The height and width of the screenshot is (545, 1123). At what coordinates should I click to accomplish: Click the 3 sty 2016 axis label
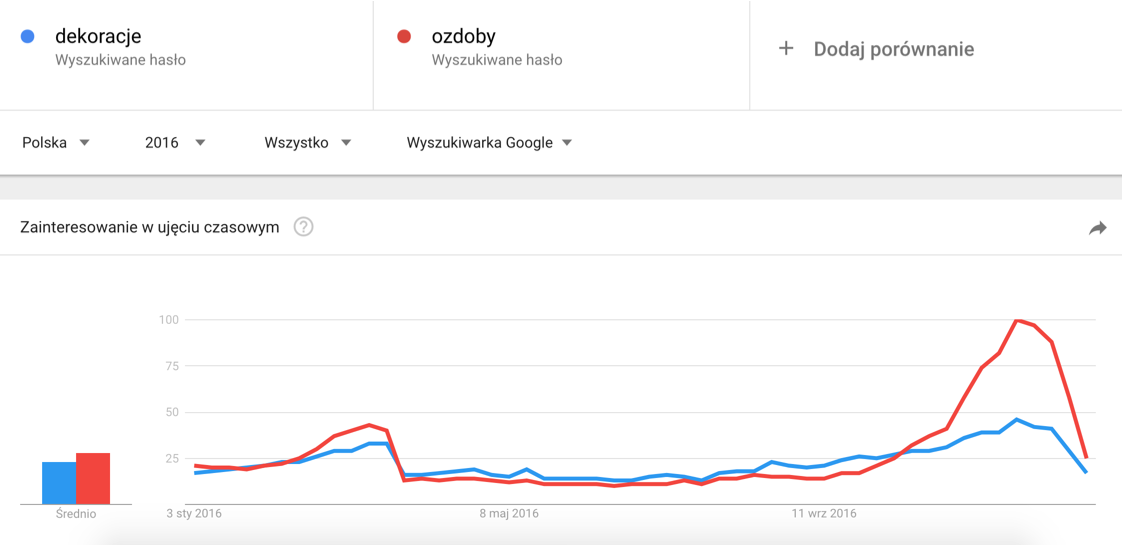coord(194,514)
